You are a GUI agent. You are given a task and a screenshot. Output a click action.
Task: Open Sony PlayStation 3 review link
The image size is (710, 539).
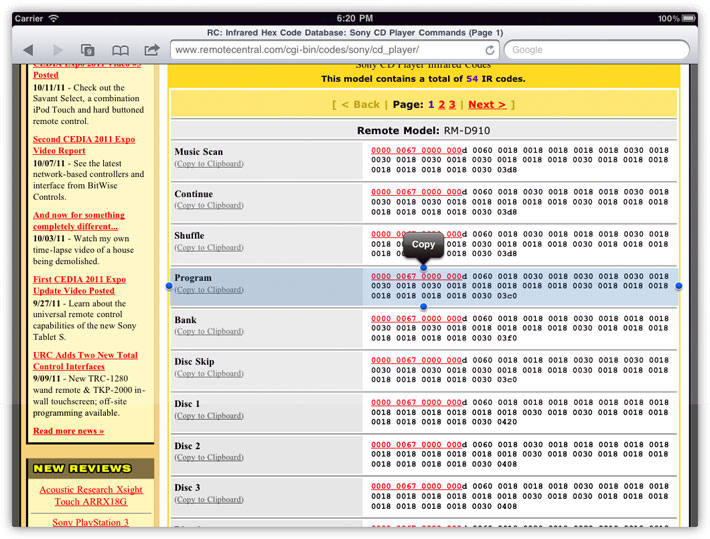[x=90, y=522]
